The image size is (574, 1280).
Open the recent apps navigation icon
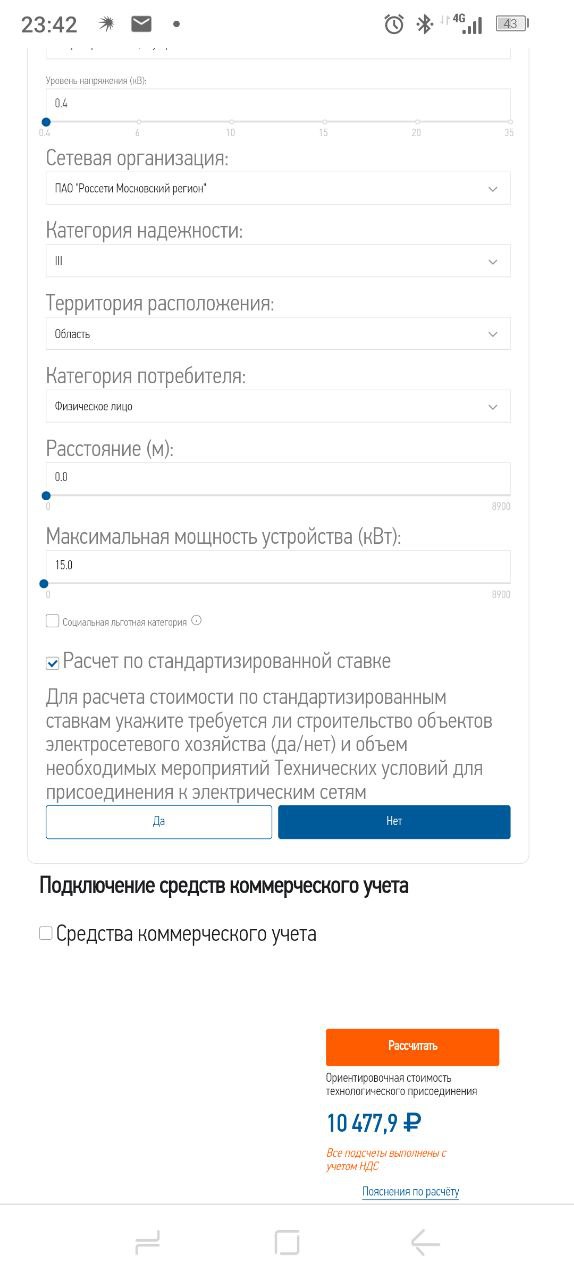coord(148,1242)
